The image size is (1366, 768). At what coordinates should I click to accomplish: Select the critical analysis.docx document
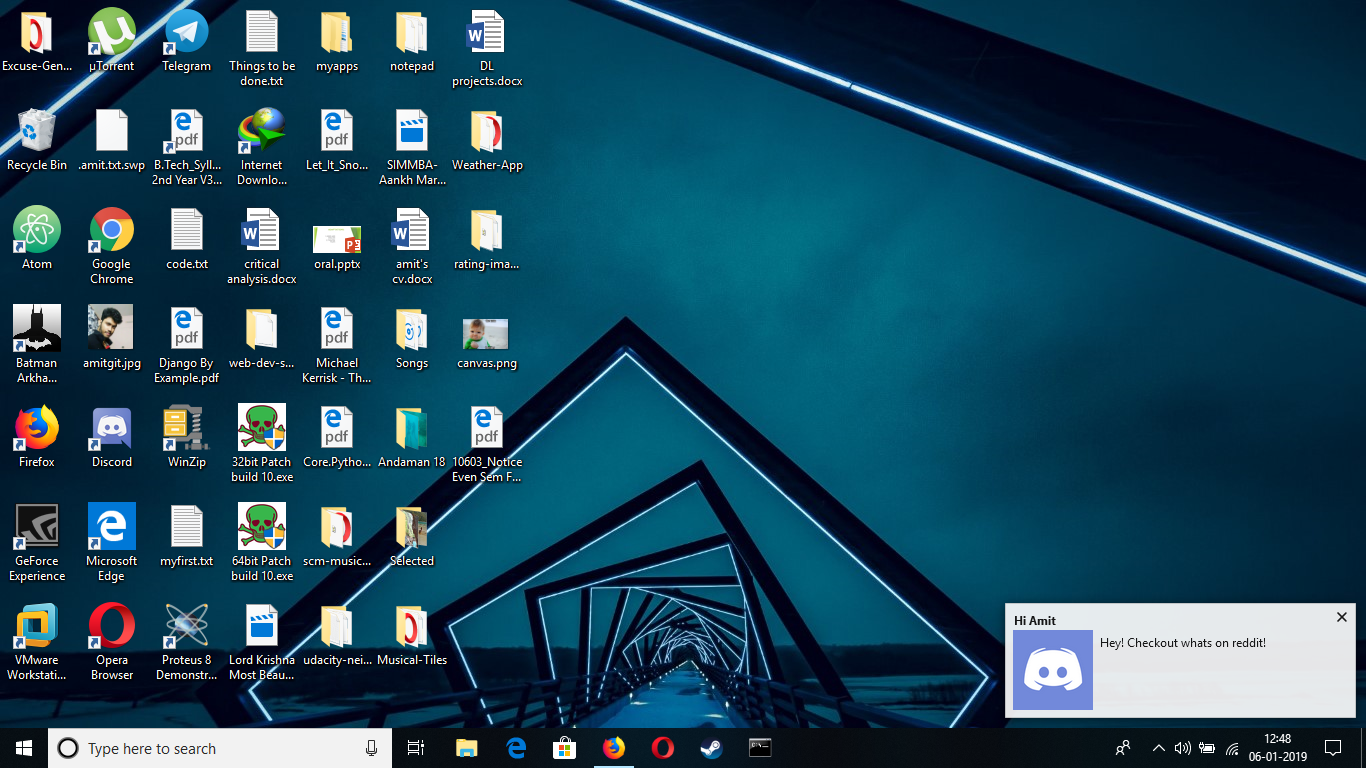coord(262,246)
